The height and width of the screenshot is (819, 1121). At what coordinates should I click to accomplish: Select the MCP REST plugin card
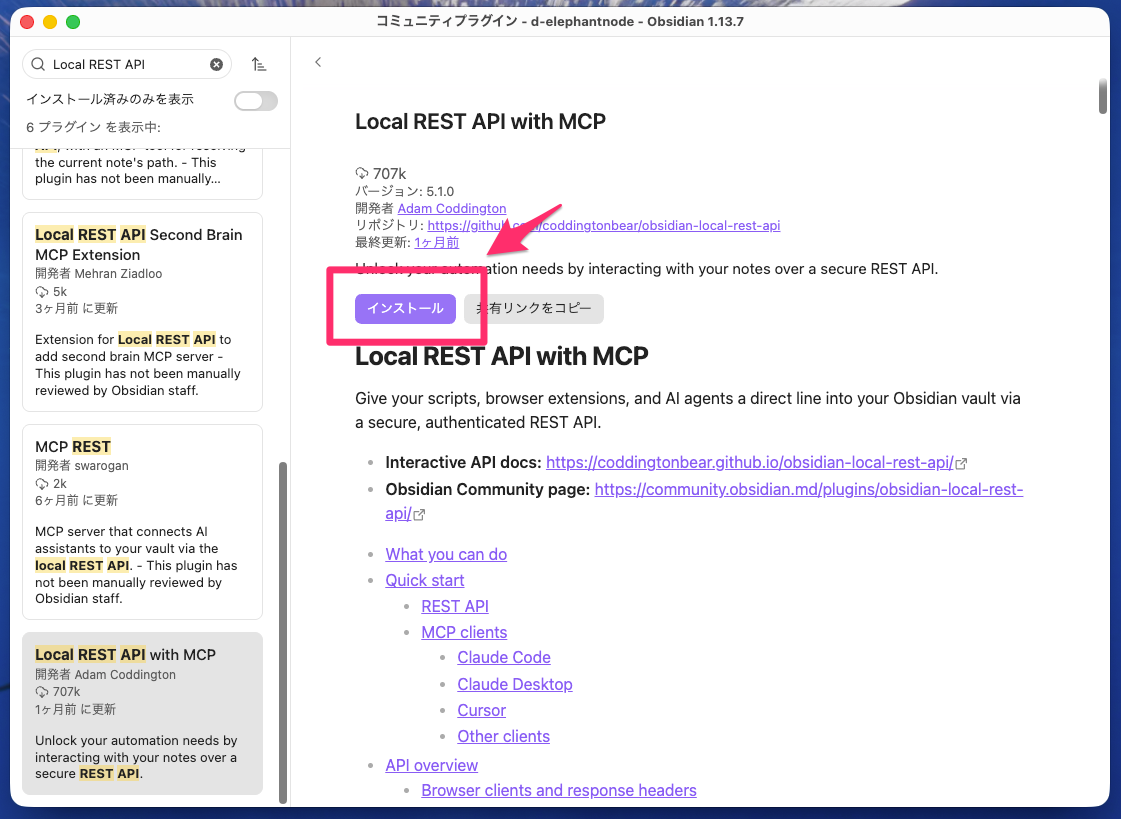[142, 522]
